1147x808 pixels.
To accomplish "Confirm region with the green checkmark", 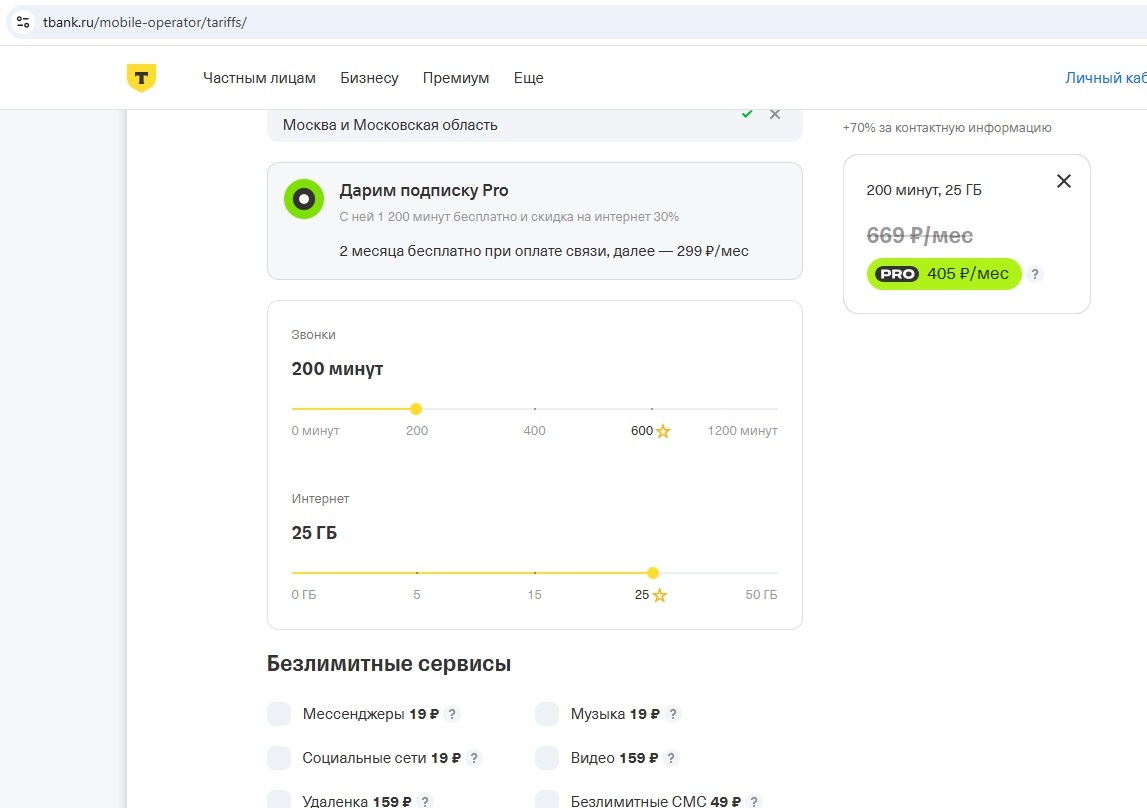I will point(747,114).
